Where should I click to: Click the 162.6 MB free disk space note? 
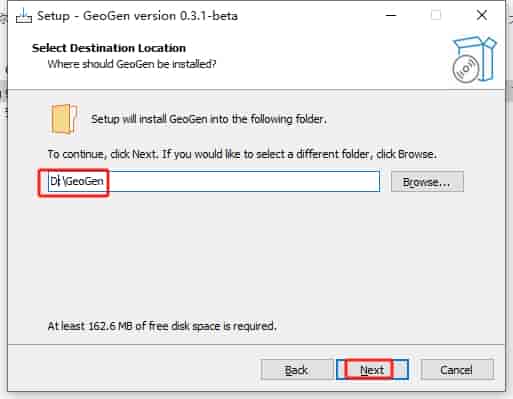coord(162,326)
